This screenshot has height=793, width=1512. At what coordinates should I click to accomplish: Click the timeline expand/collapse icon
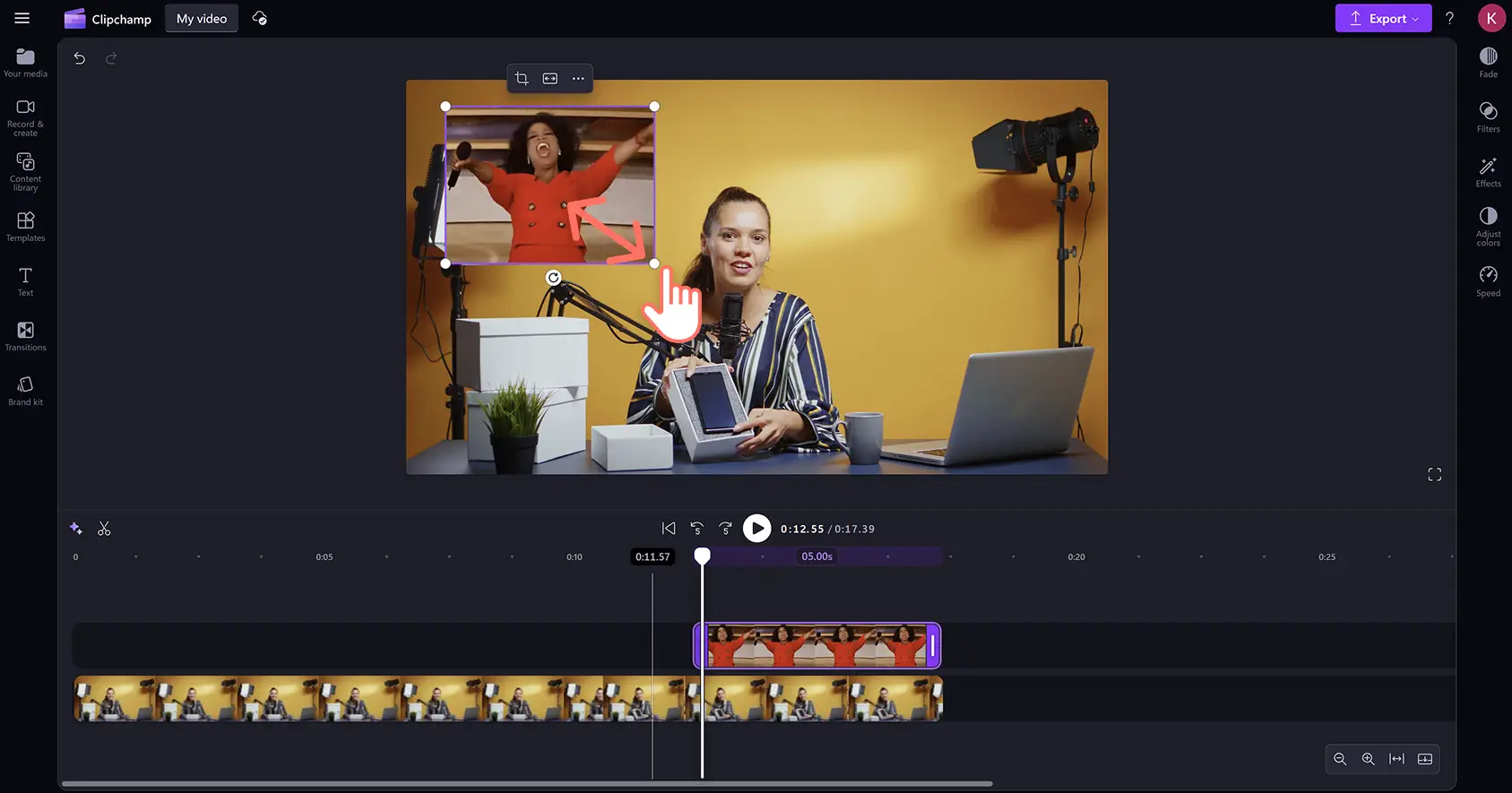tap(1425, 759)
